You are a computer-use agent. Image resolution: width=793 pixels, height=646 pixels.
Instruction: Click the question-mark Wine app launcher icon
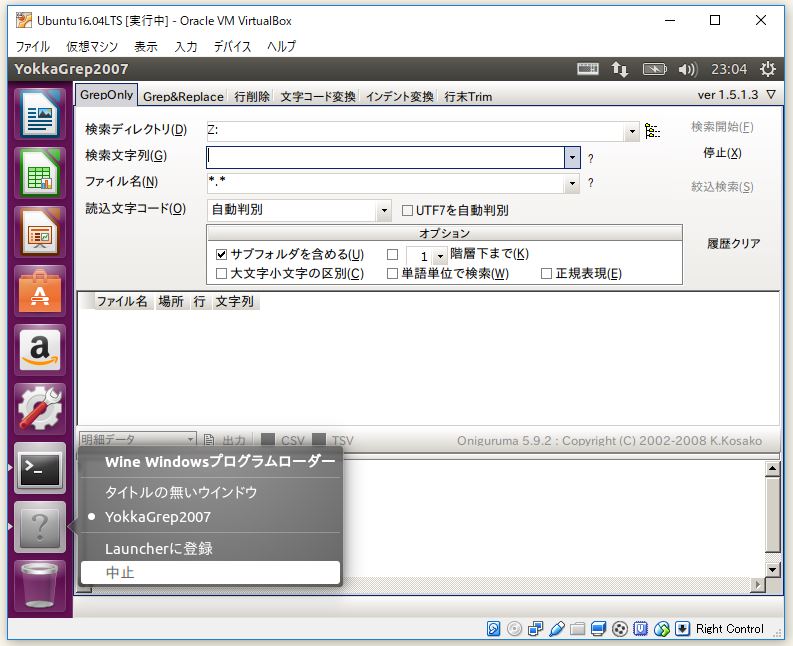40,527
